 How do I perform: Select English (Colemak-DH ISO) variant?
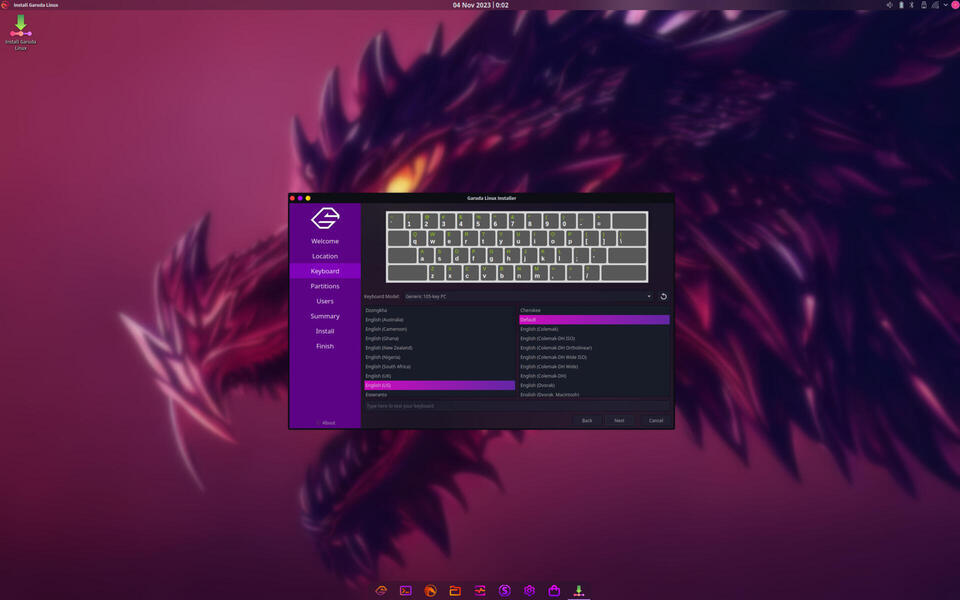click(594, 339)
